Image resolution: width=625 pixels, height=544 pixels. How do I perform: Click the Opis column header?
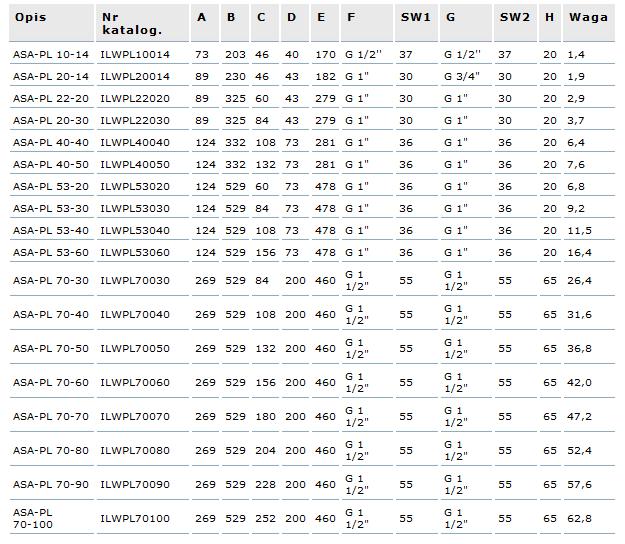point(30,17)
